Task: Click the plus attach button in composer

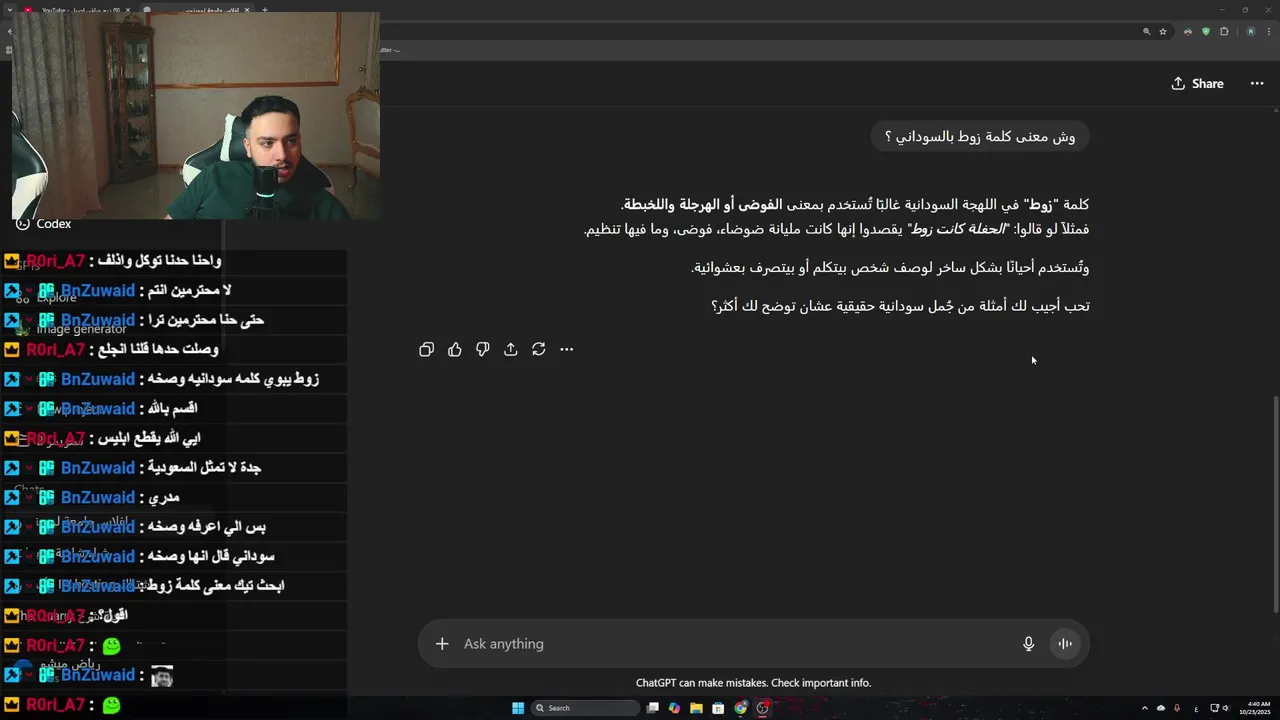Action: point(442,644)
